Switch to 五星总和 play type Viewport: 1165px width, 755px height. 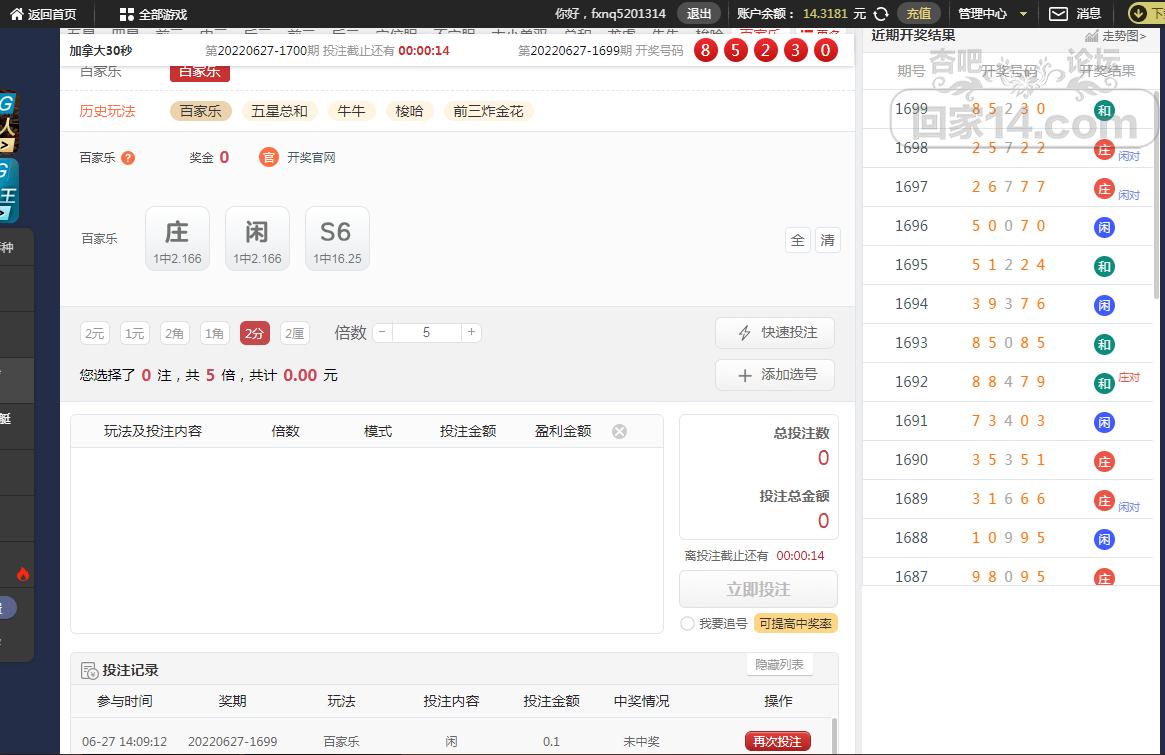(279, 111)
